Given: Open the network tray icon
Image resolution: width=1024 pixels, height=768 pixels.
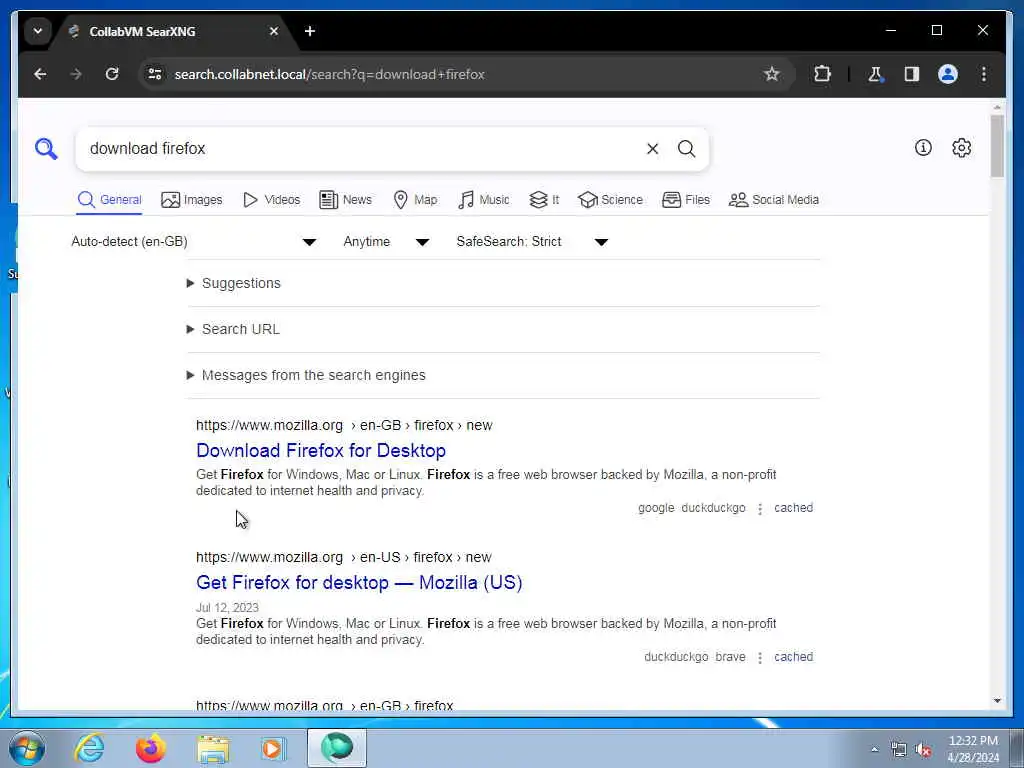Looking at the screenshot, I should coord(899,750).
